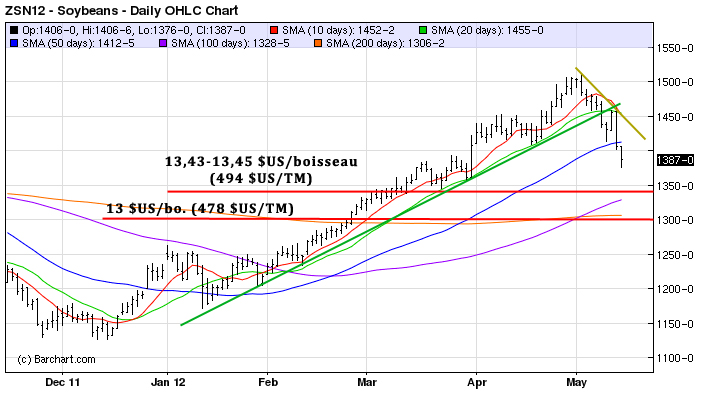Image resolution: width=701 pixels, height=401 pixels.
Task: Click the May date axis label
Action: (x=577, y=382)
